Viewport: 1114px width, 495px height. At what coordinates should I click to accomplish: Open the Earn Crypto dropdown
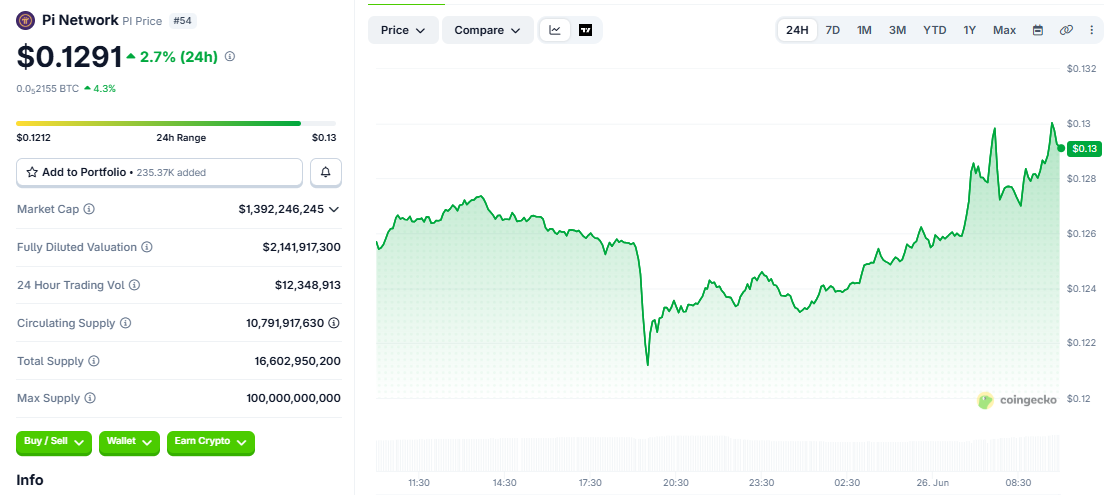210,442
